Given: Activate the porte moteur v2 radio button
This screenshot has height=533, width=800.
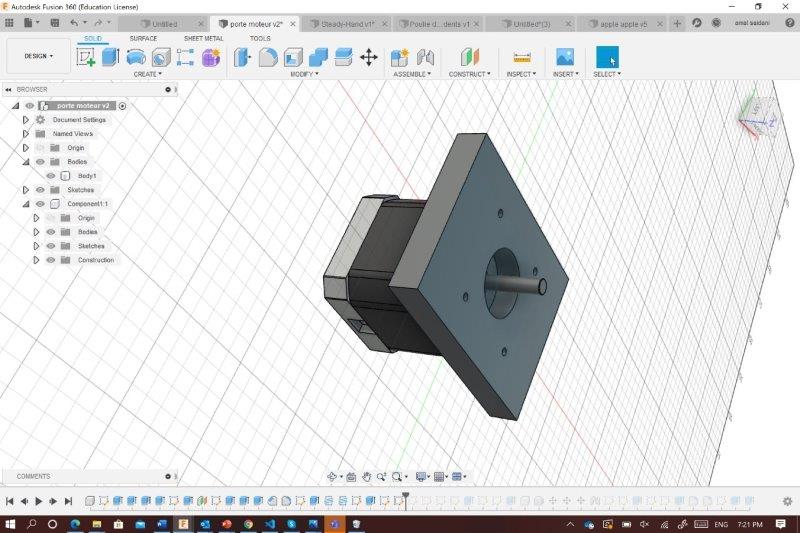Looking at the screenshot, I should 122,106.
